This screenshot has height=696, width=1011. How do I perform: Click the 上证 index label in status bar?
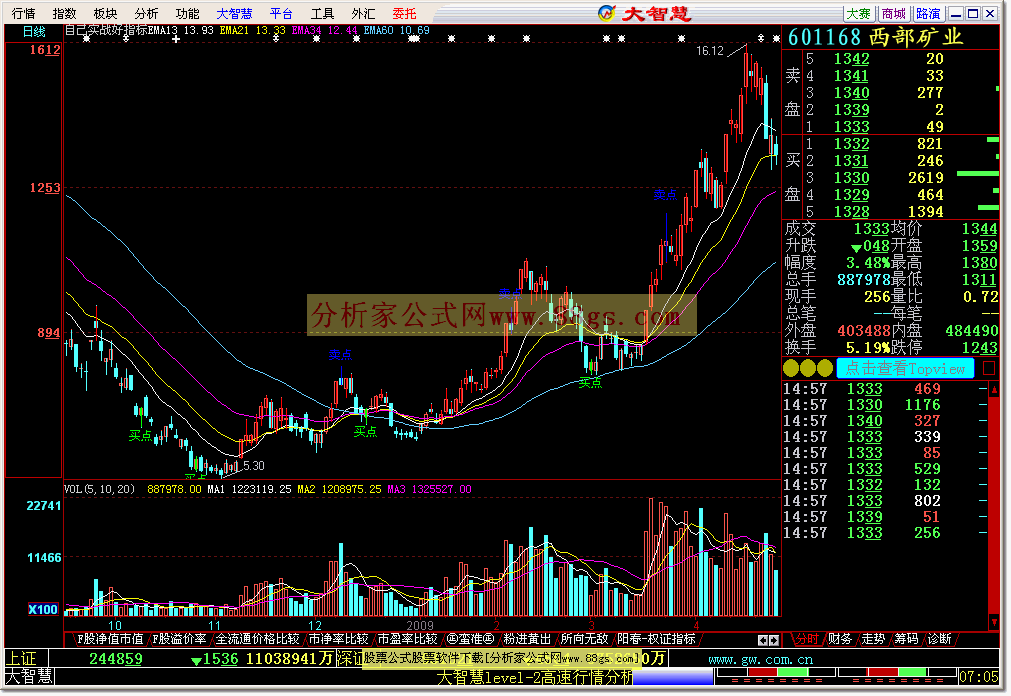(21, 659)
